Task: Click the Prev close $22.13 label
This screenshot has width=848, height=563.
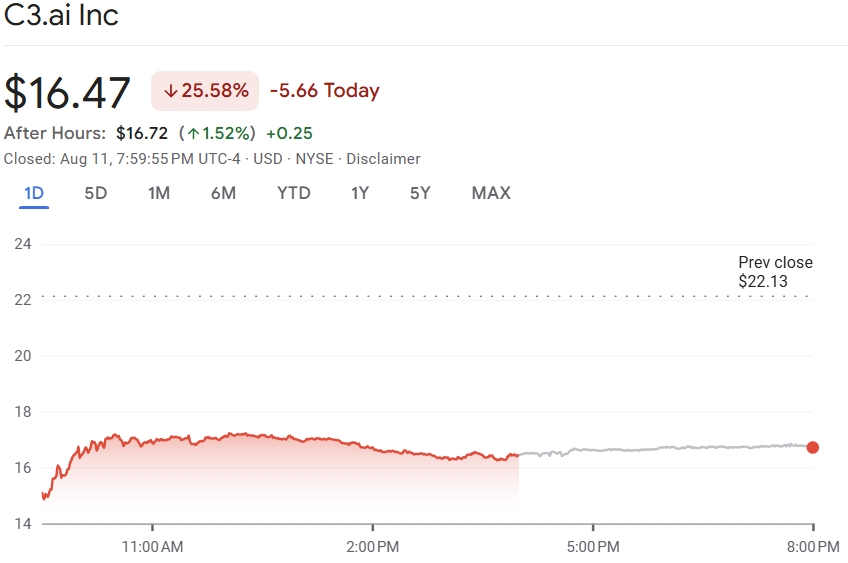Action: [775, 272]
